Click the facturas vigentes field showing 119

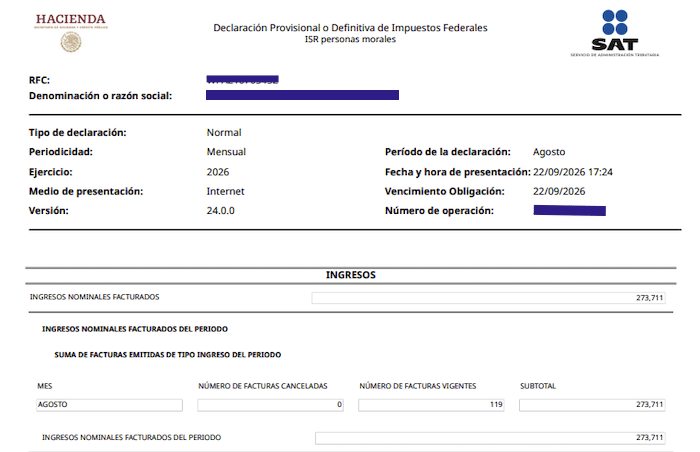tap(431, 405)
